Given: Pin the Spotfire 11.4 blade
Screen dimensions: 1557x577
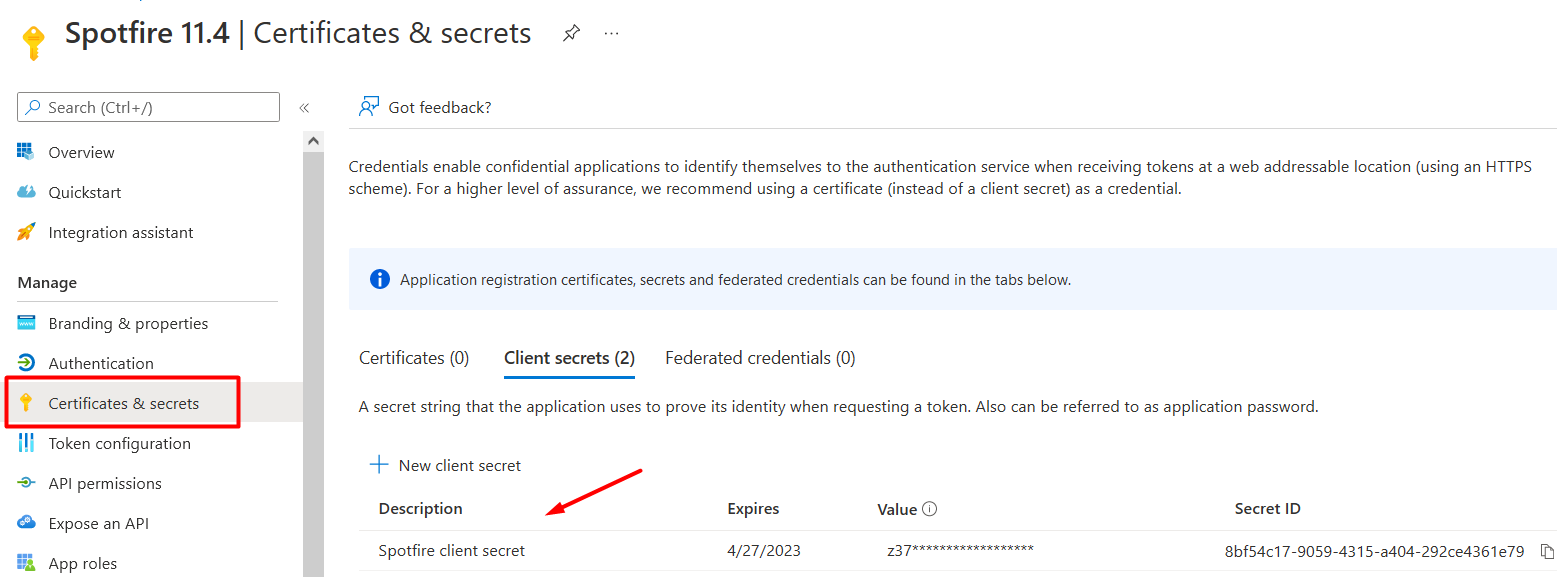Looking at the screenshot, I should tap(571, 33).
